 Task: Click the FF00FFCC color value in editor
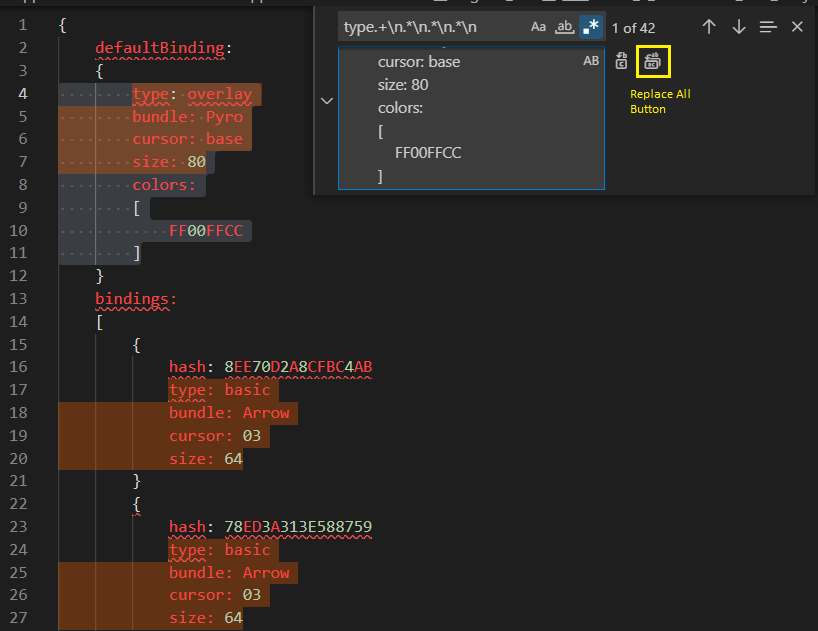coord(206,231)
